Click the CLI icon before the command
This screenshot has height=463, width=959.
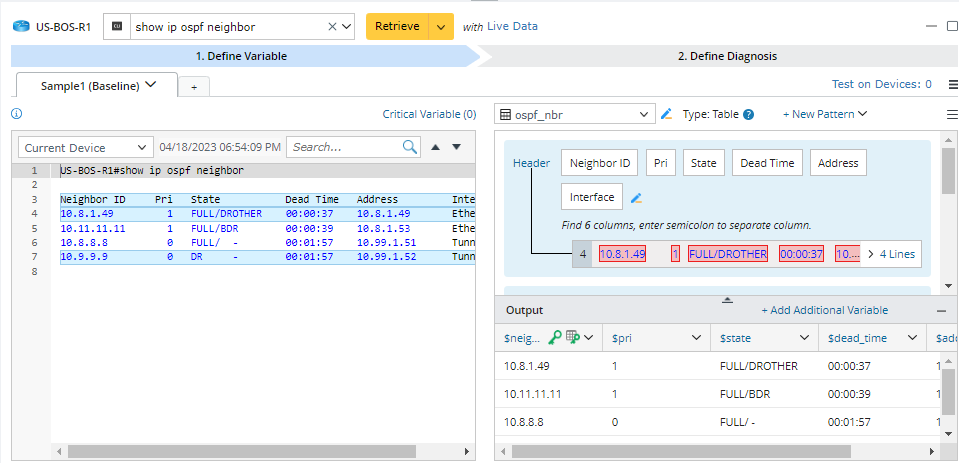point(117,27)
